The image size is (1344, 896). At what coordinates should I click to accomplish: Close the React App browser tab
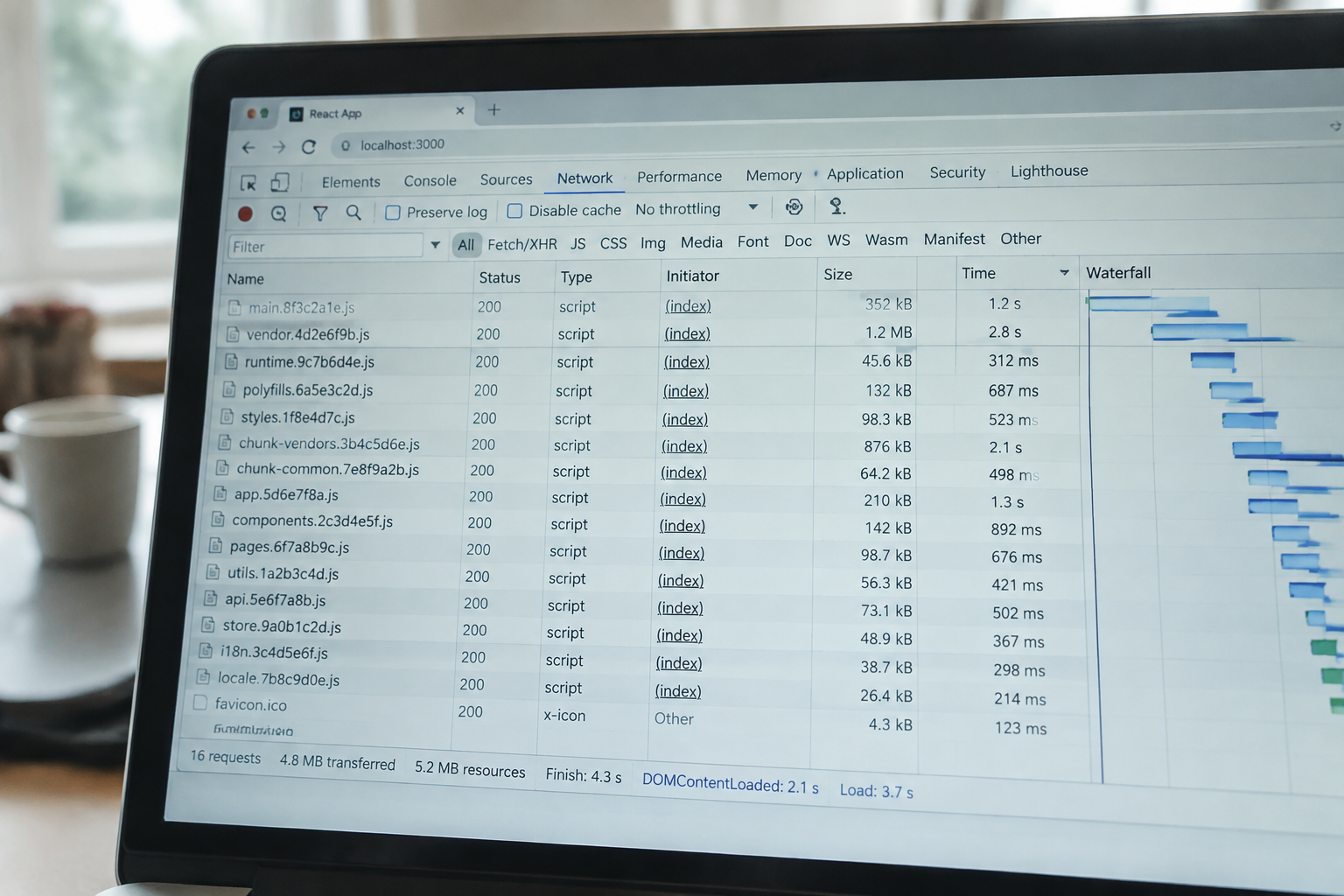[460, 111]
